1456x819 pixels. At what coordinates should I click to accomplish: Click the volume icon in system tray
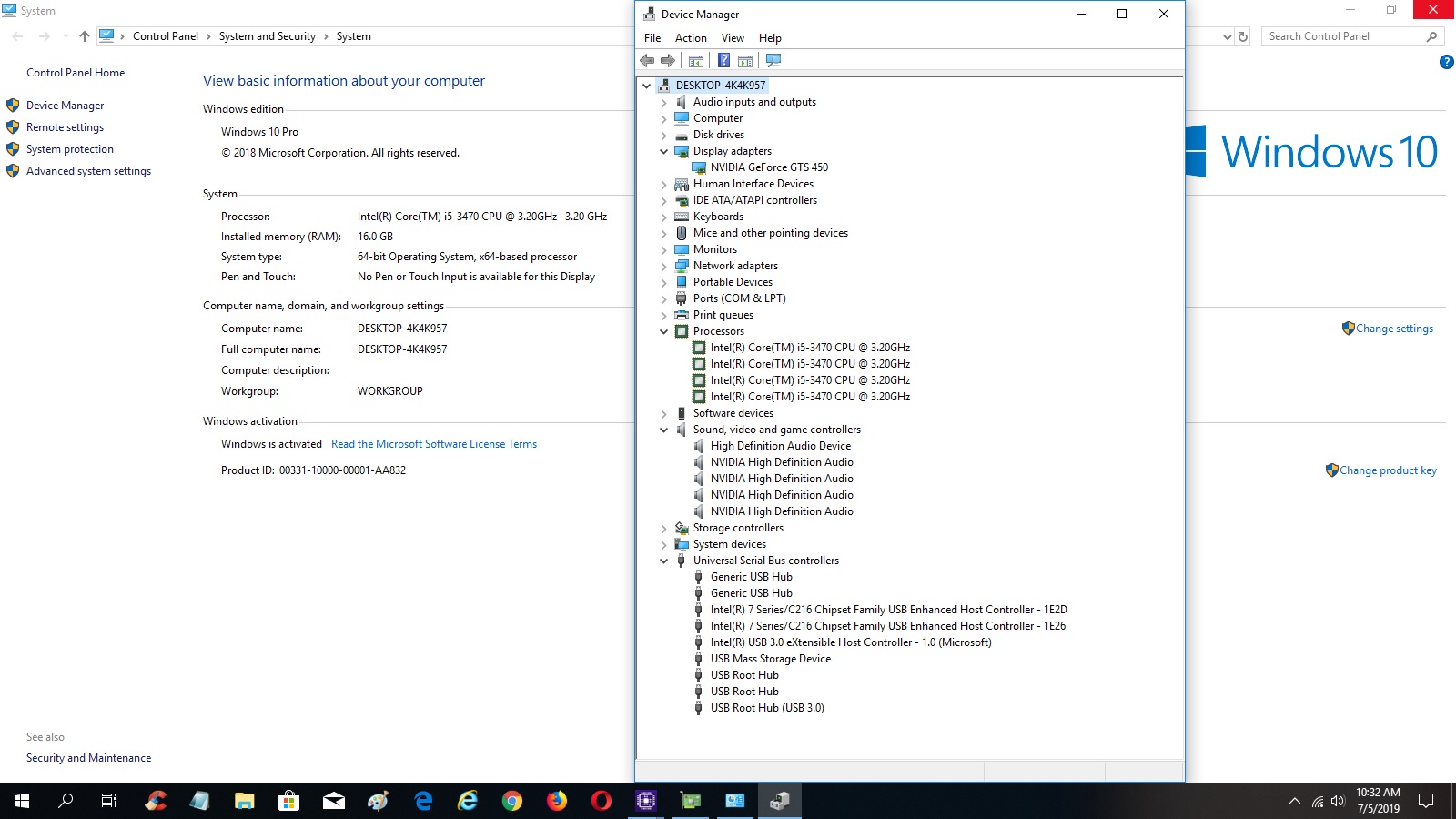pyautogui.click(x=1338, y=802)
